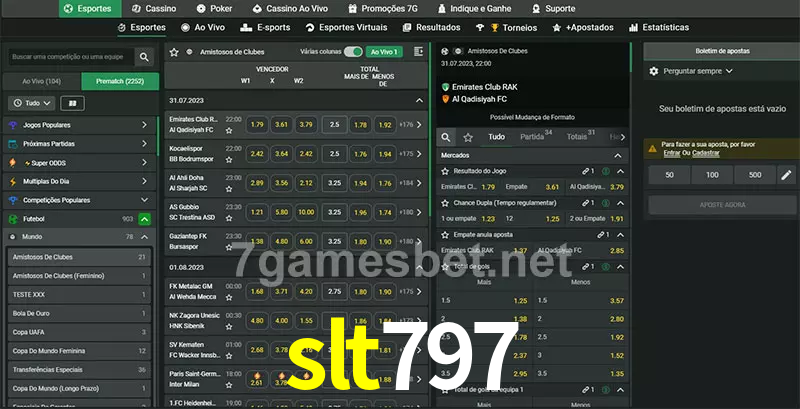Open bet slip settings gear icon

tap(654, 71)
